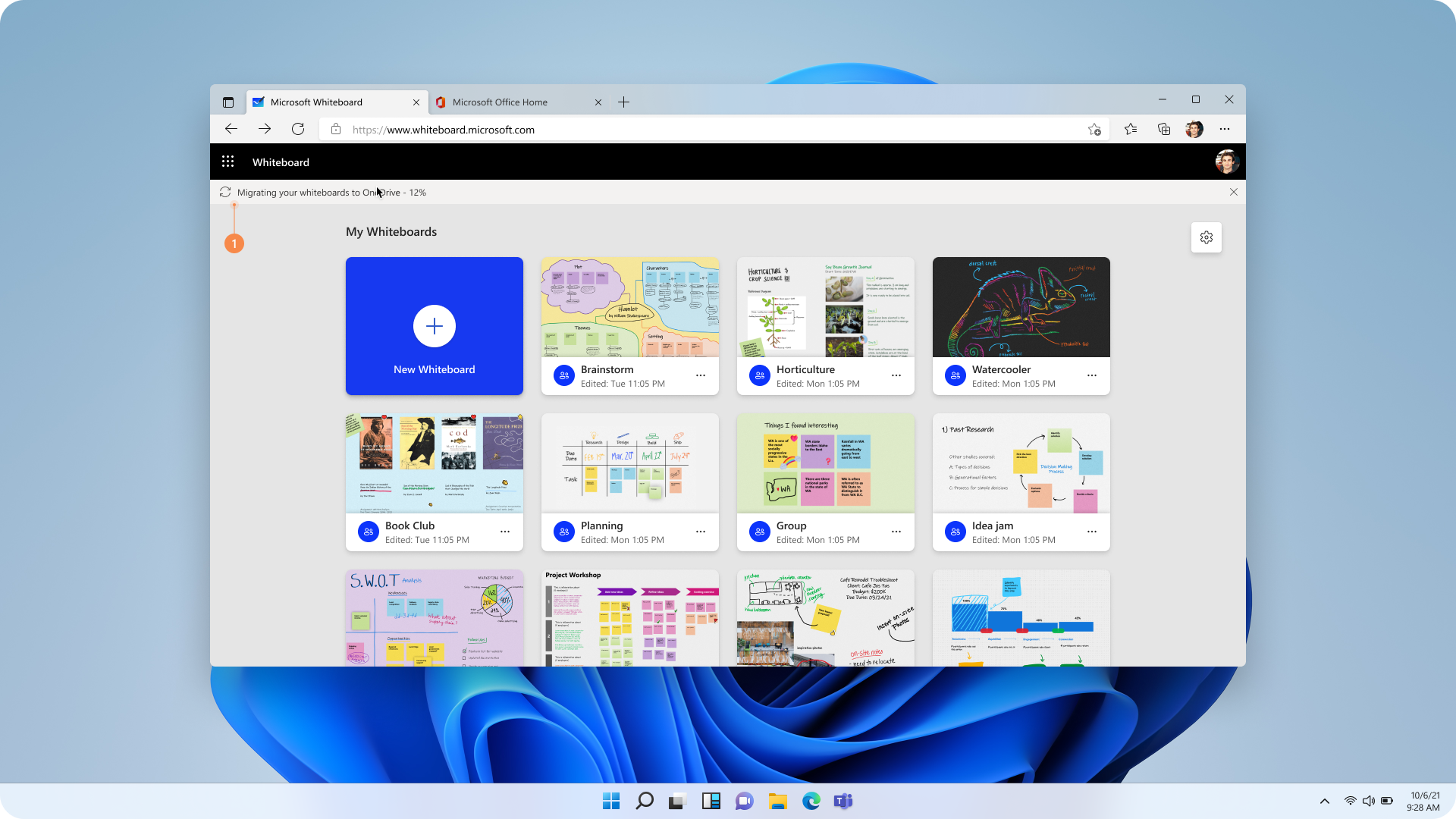This screenshot has height=819, width=1456.
Task: Open Whiteboard settings with the gear icon
Action: tap(1206, 237)
